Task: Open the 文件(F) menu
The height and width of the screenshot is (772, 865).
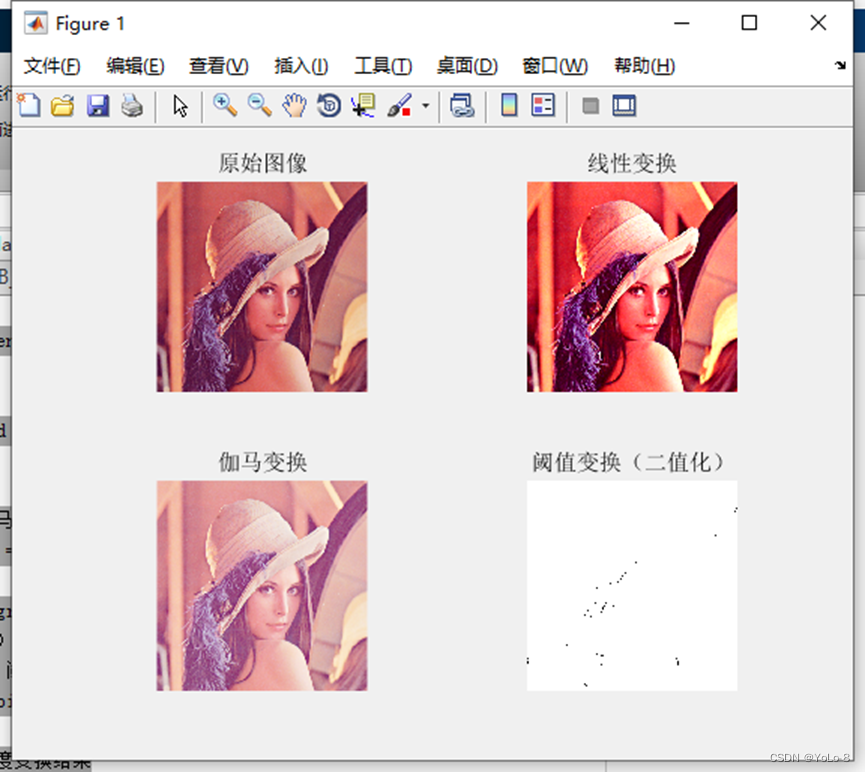Action: point(52,66)
